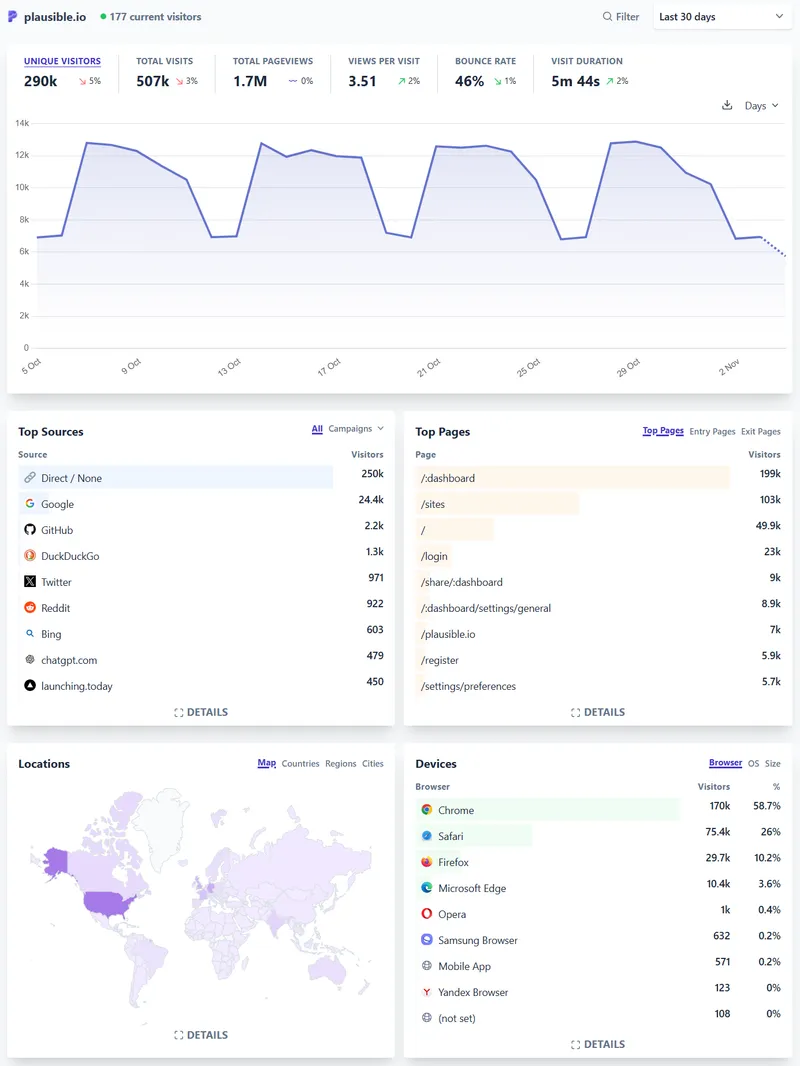Open the Days interval dropdown
Viewport: 800px width, 1066px height.
click(x=760, y=105)
